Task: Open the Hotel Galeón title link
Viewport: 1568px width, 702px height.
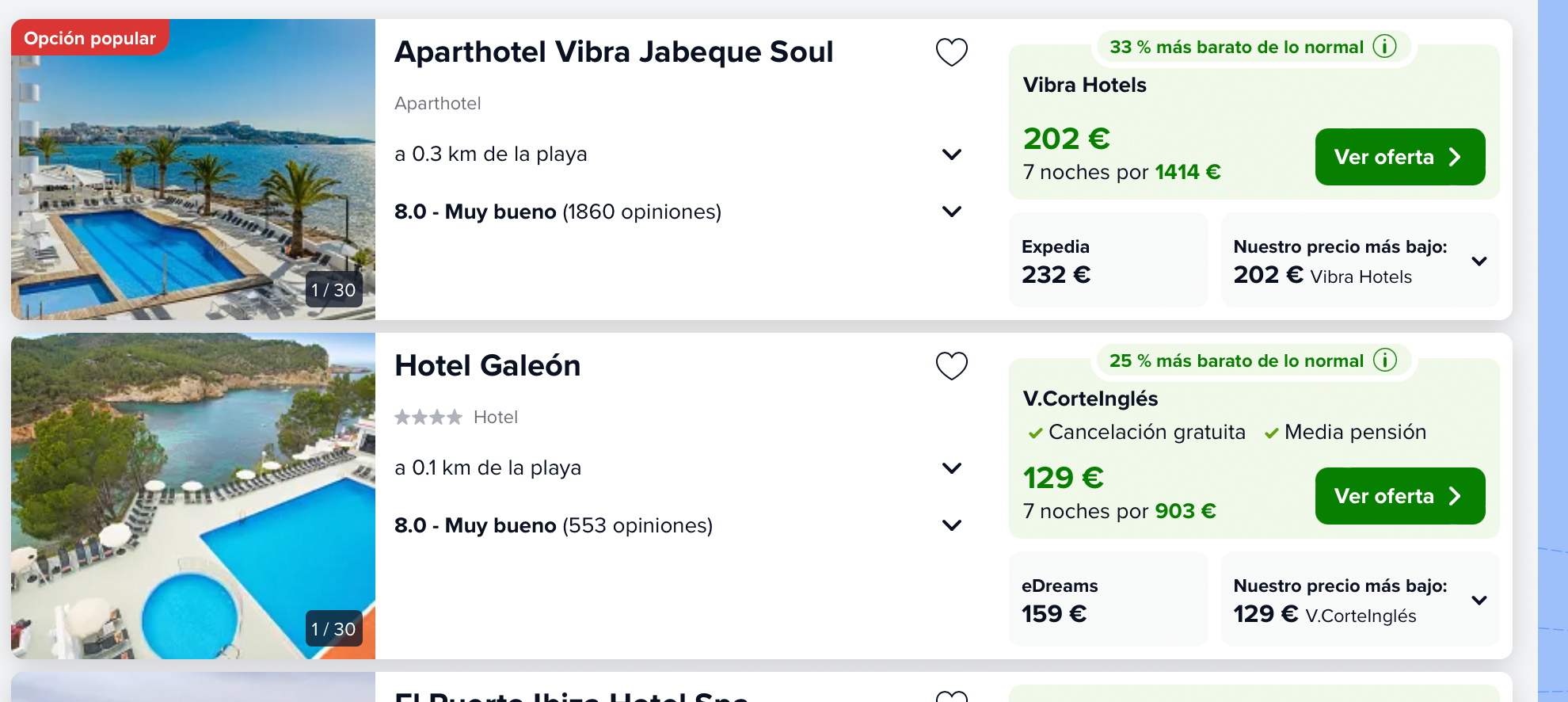Action: point(488,366)
